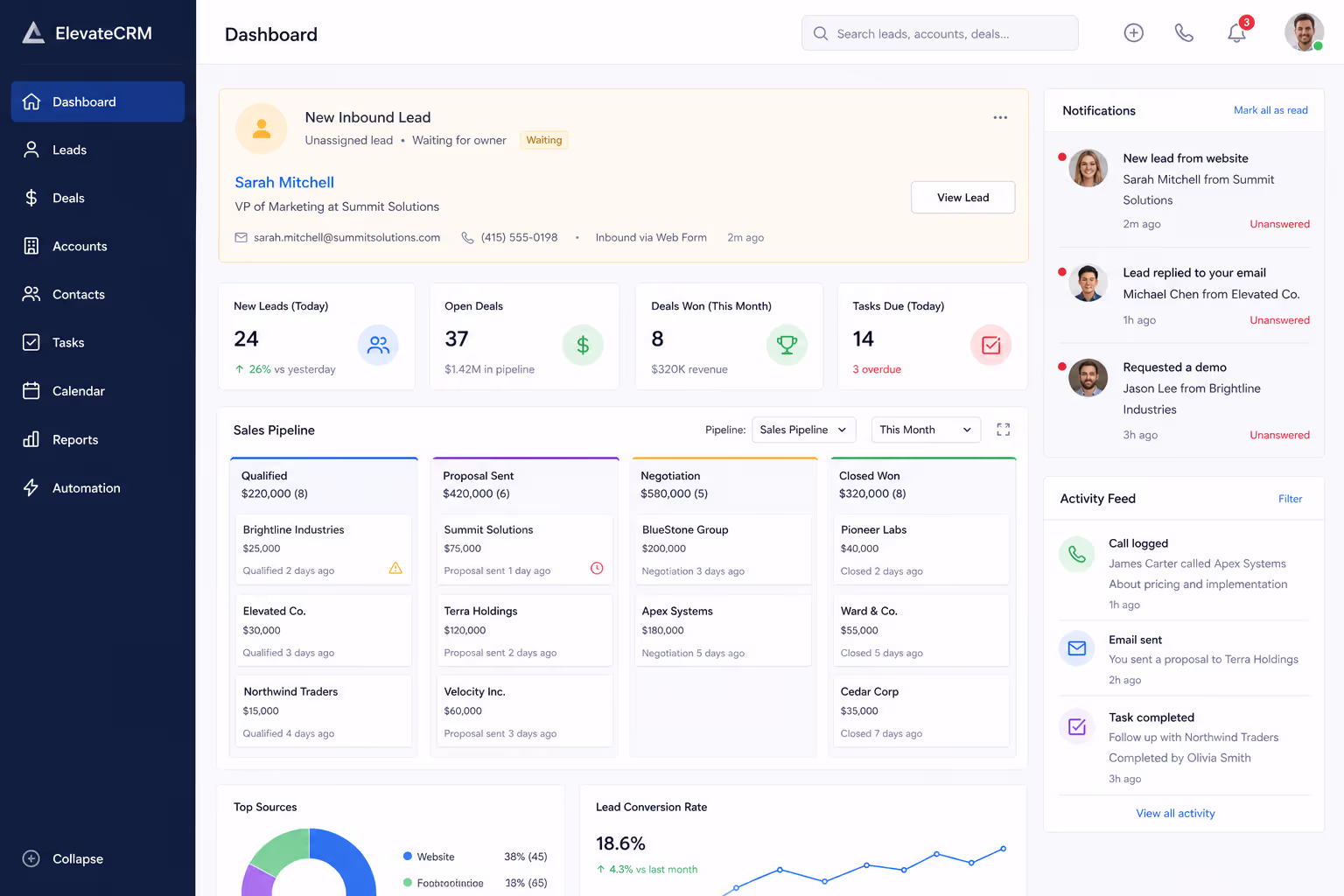
Task: Click the Waiting status badge
Action: click(544, 140)
